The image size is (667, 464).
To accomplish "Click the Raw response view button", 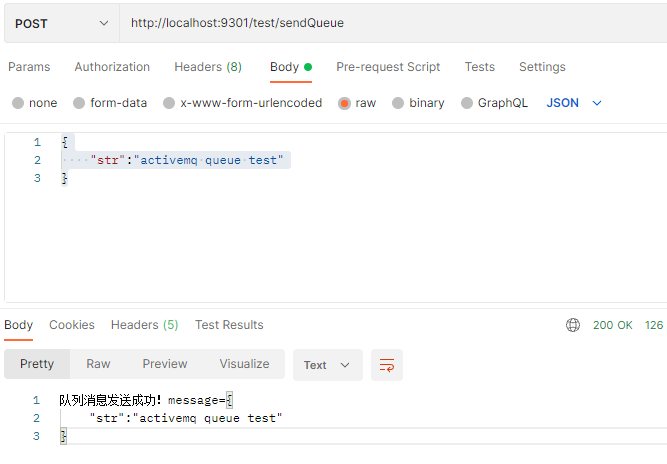I will [x=98, y=364].
